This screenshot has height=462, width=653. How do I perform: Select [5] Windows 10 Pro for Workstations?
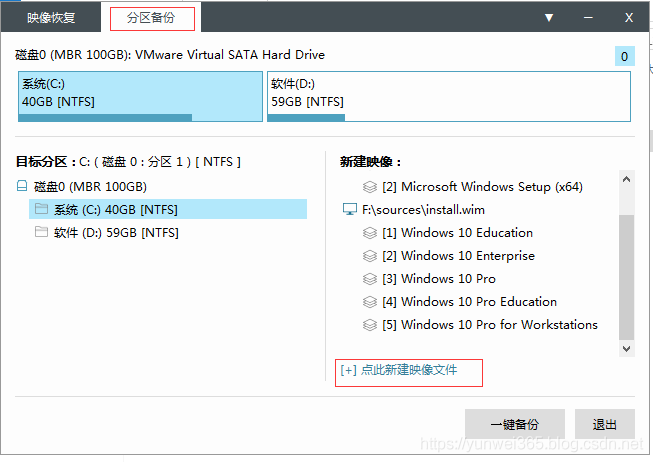point(490,325)
